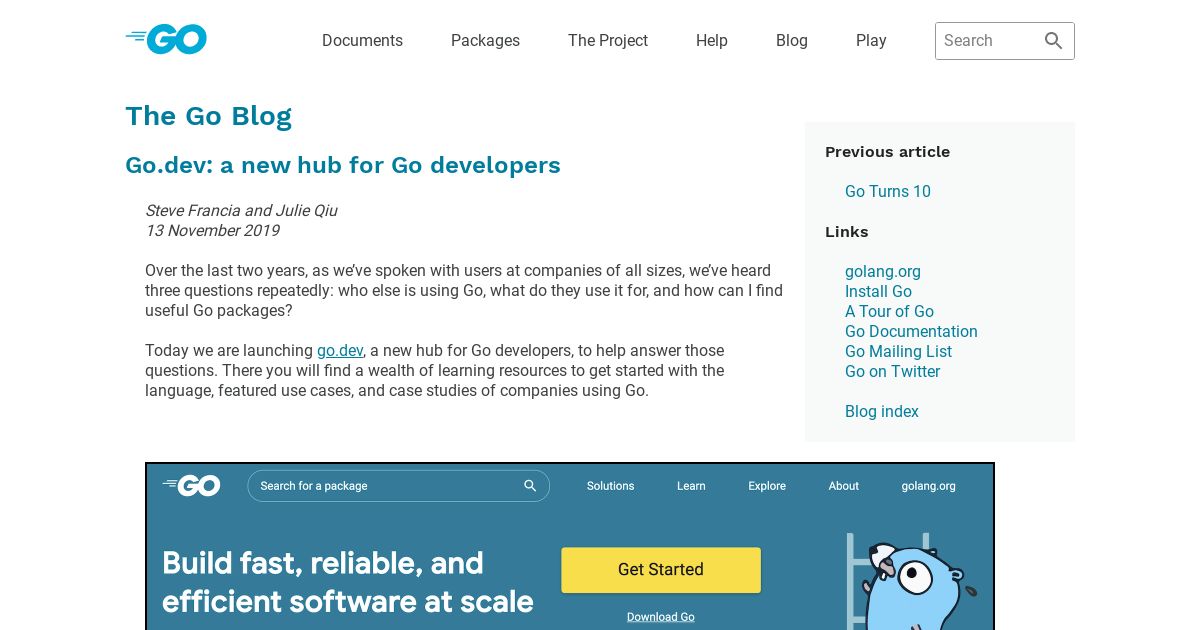
Task: Click the Go logo inside go.dev screenshot
Action: pos(191,486)
